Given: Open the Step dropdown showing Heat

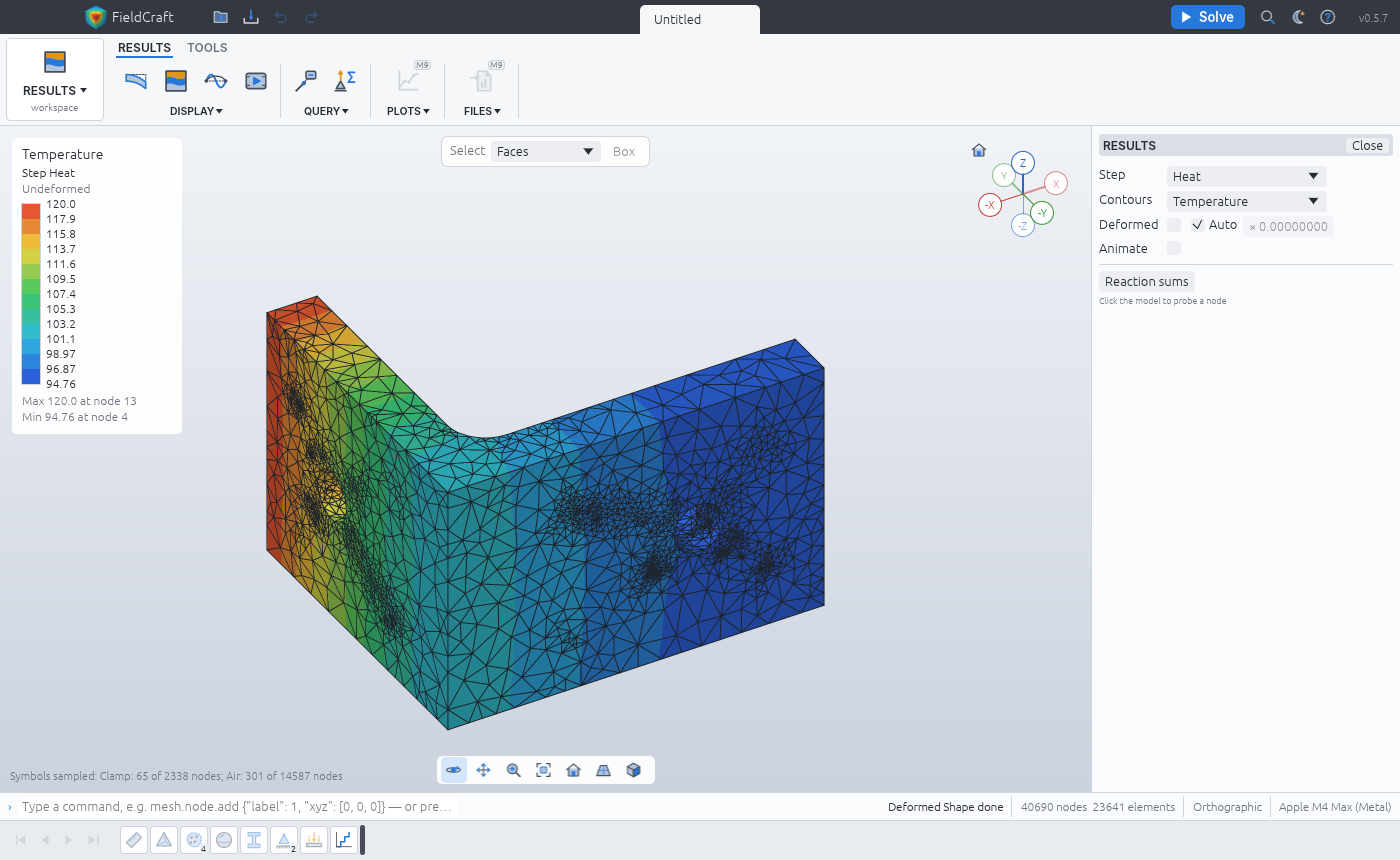Looking at the screenshot, I should point(1246,176).
